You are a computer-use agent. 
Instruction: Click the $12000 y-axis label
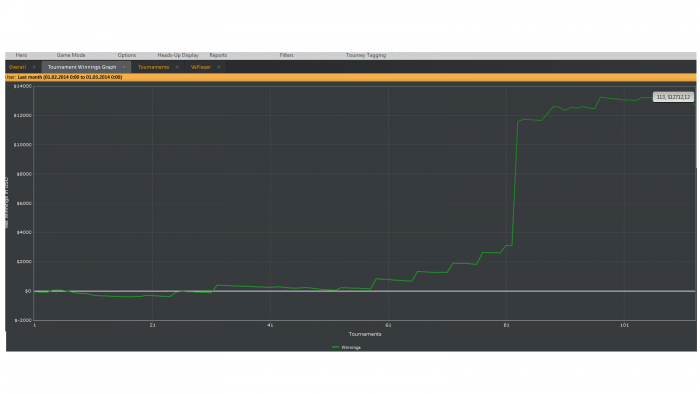24,116
